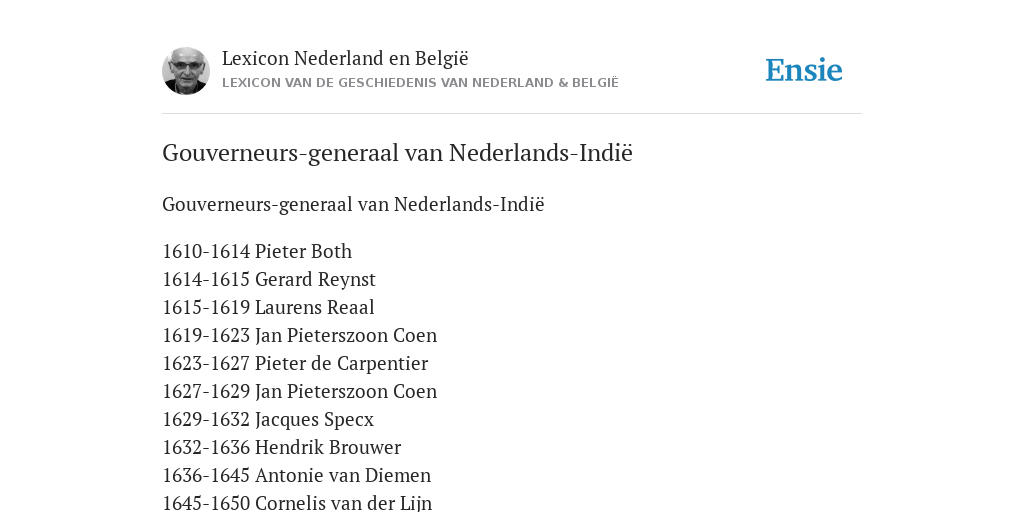Click the Antonie van Diemen entry
Viewport: 1024px width, 512px height.
(343, 475)
